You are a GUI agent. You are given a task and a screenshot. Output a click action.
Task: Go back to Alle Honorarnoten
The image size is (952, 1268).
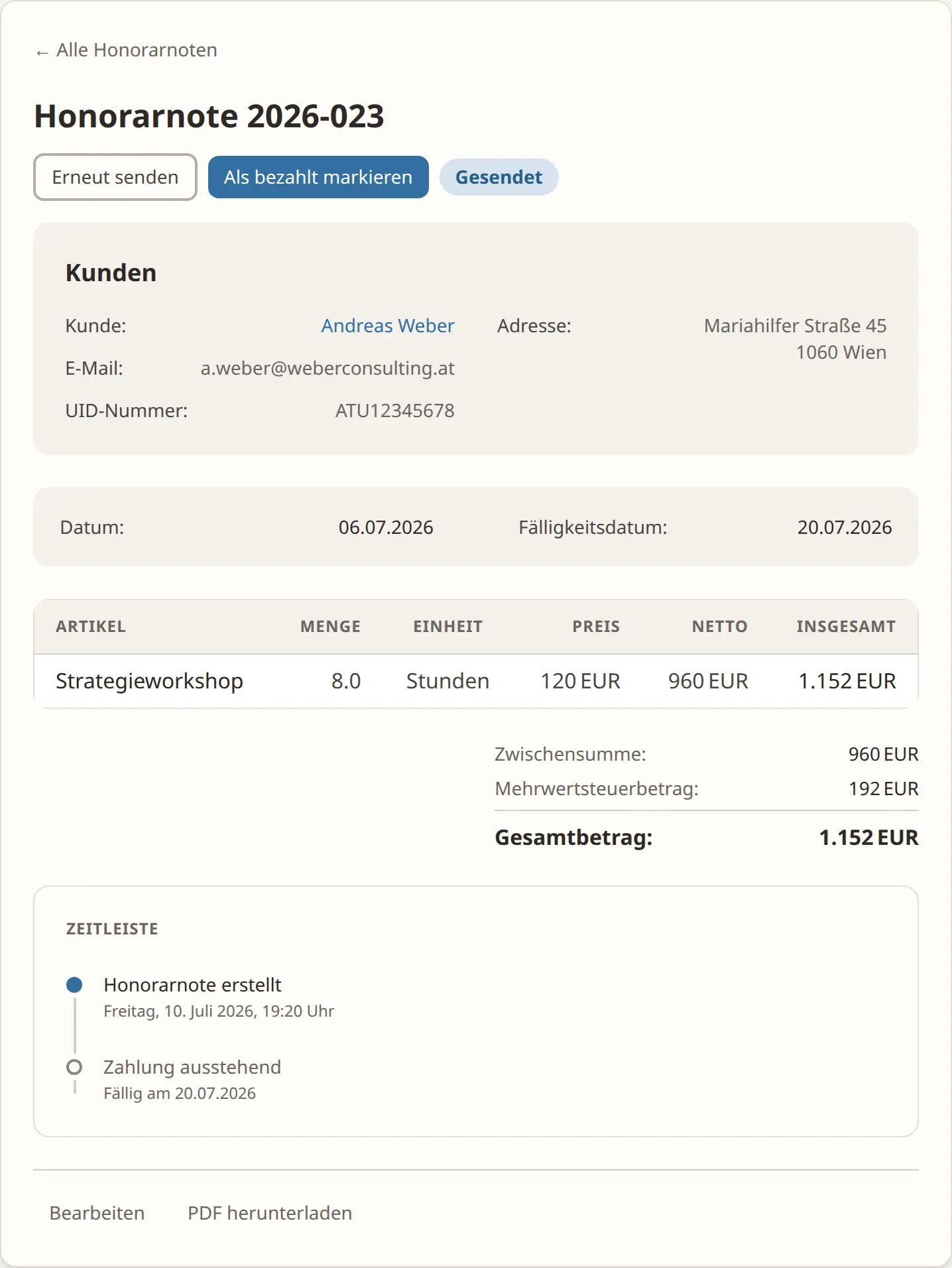[x=127, y=50]
